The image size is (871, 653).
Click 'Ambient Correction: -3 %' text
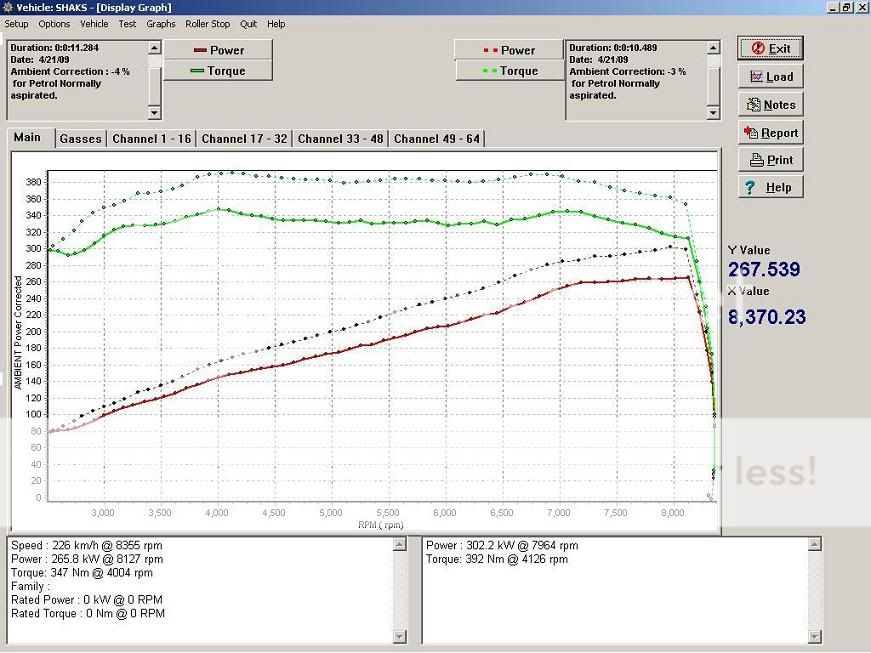628,72
